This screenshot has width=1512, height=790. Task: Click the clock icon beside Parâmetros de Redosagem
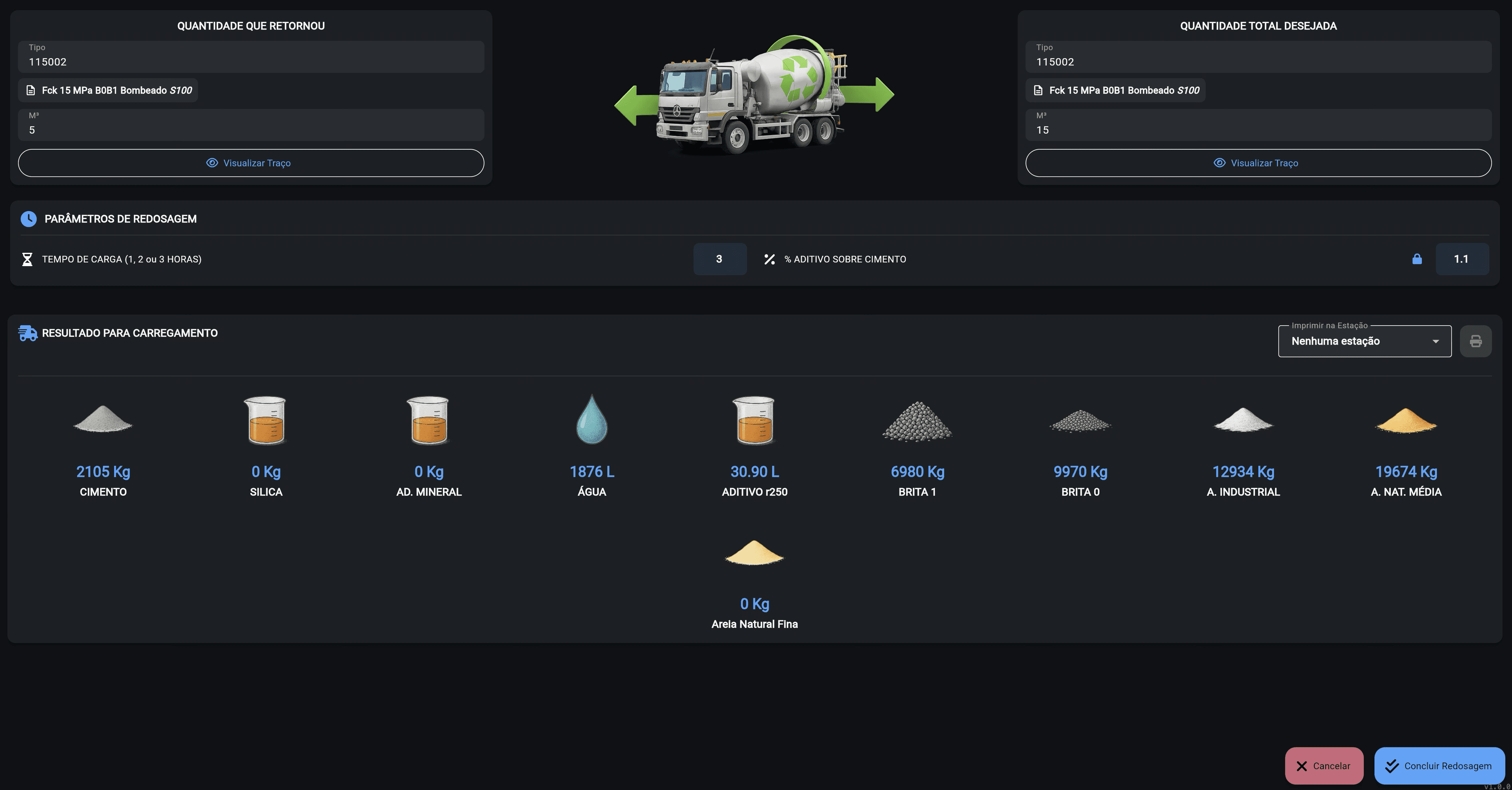(28, 219)
